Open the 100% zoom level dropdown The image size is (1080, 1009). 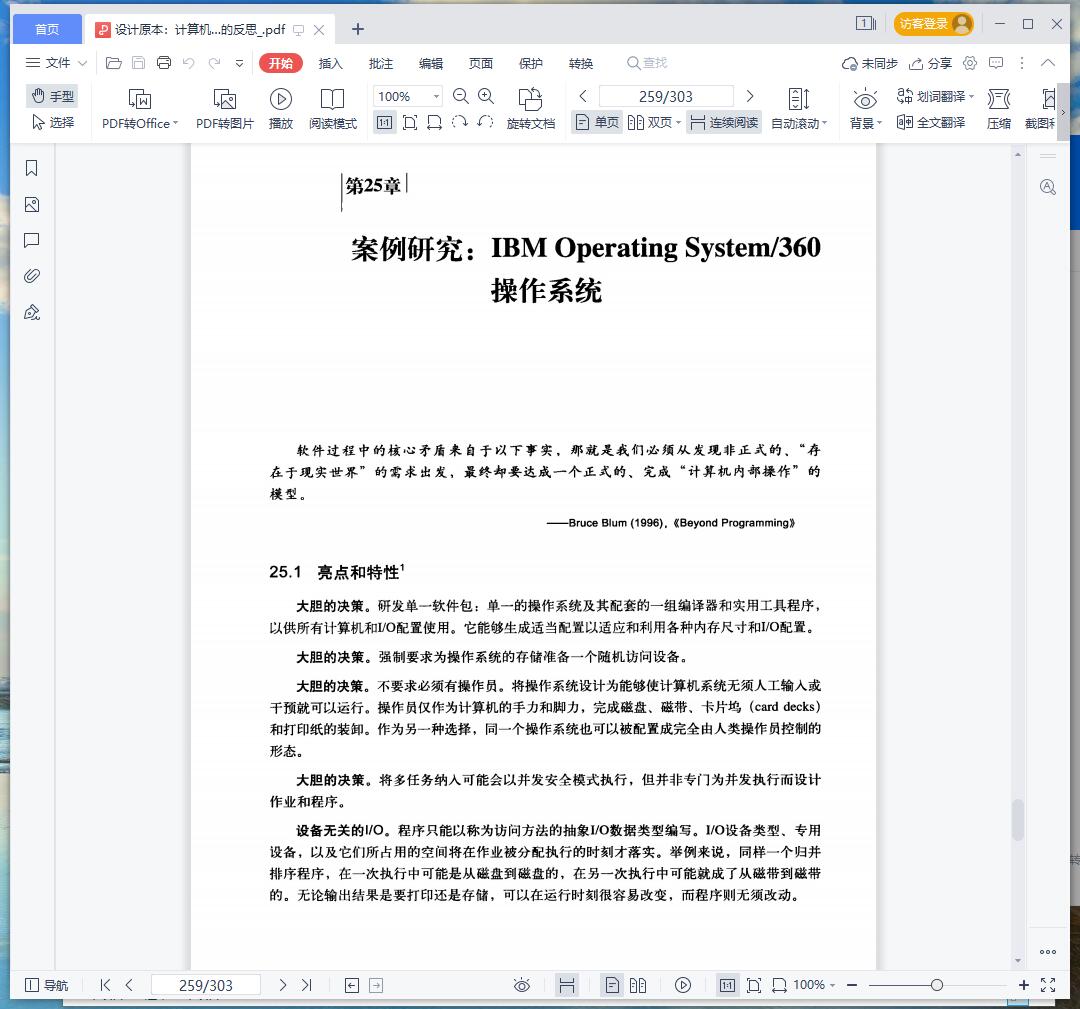point(436,96)
